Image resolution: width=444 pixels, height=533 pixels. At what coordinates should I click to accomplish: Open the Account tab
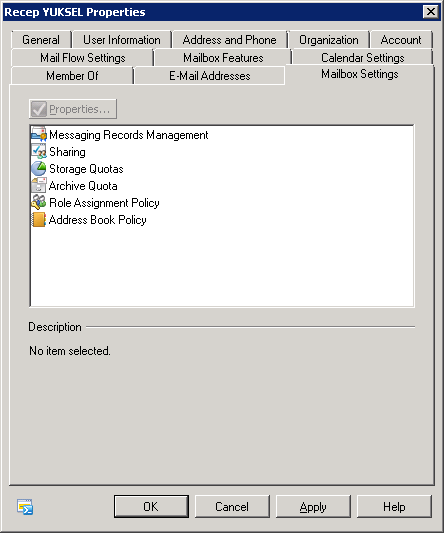pyautogui.click(x=401, y=40)
